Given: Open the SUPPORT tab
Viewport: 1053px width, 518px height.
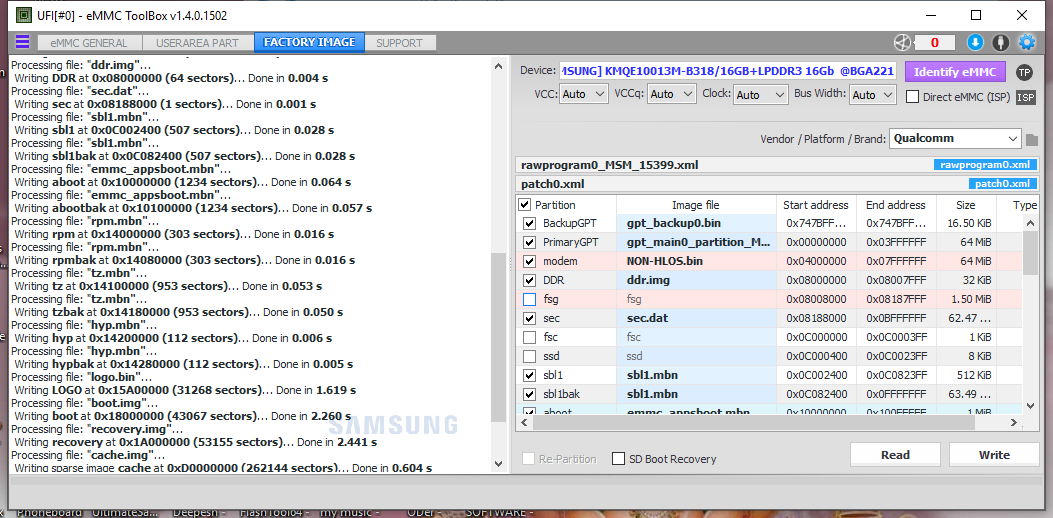Looking at the screenshot, I should point(400,43).
